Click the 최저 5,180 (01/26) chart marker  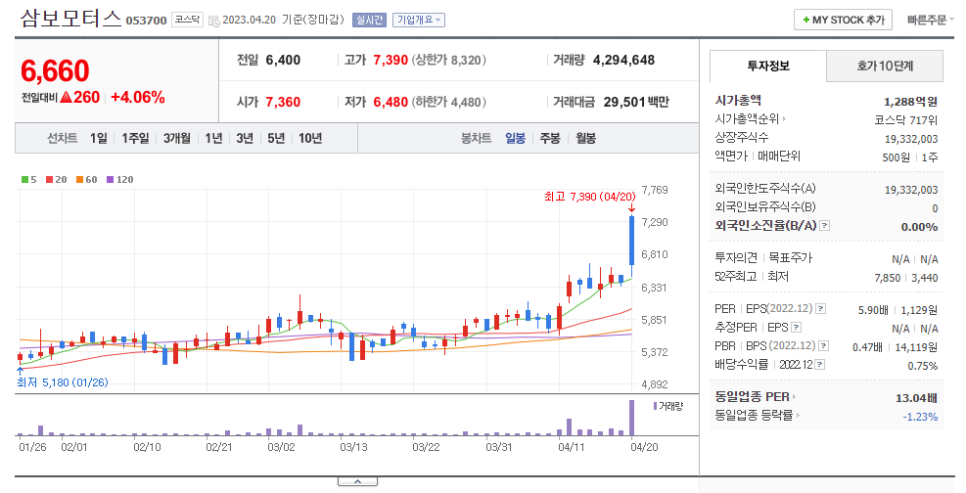(62, 383)
